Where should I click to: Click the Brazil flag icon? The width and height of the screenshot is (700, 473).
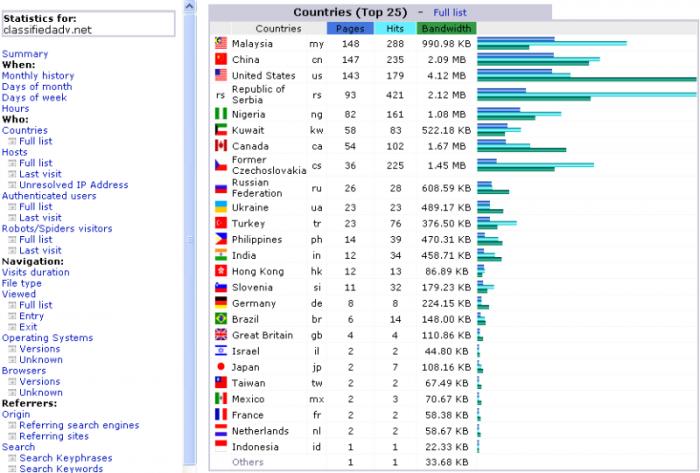(x=221, y=319)
